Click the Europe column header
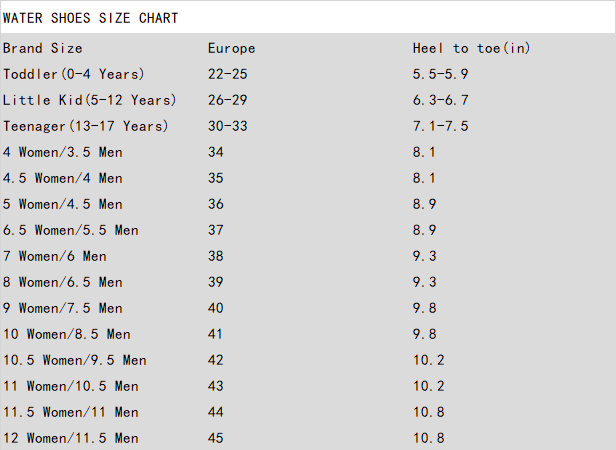This screenshot has width=616, height=450. pos(231,48)
